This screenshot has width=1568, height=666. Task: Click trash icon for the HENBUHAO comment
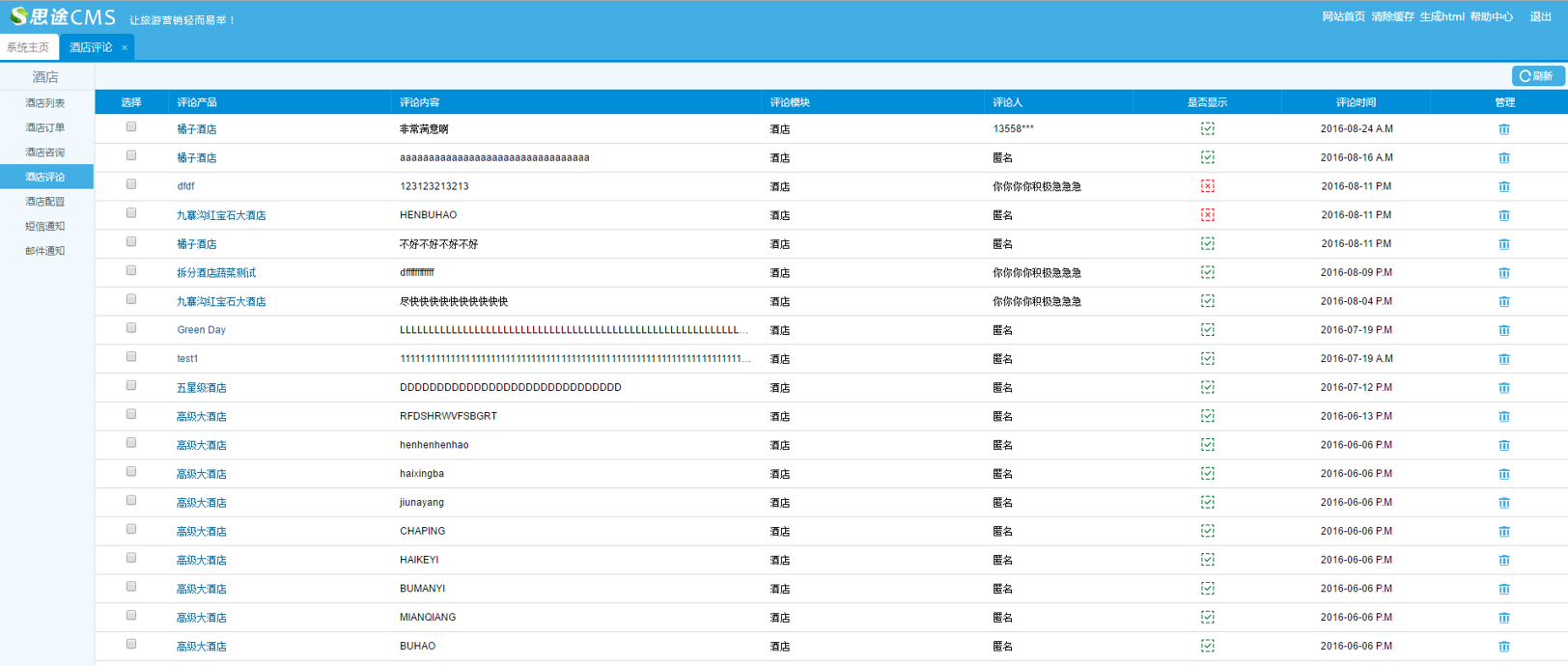click(1503, 215)
